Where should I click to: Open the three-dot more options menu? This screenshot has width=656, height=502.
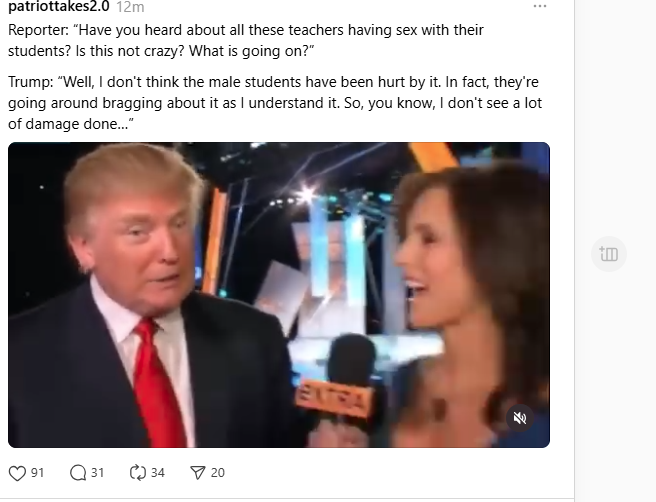coord(540,6)
